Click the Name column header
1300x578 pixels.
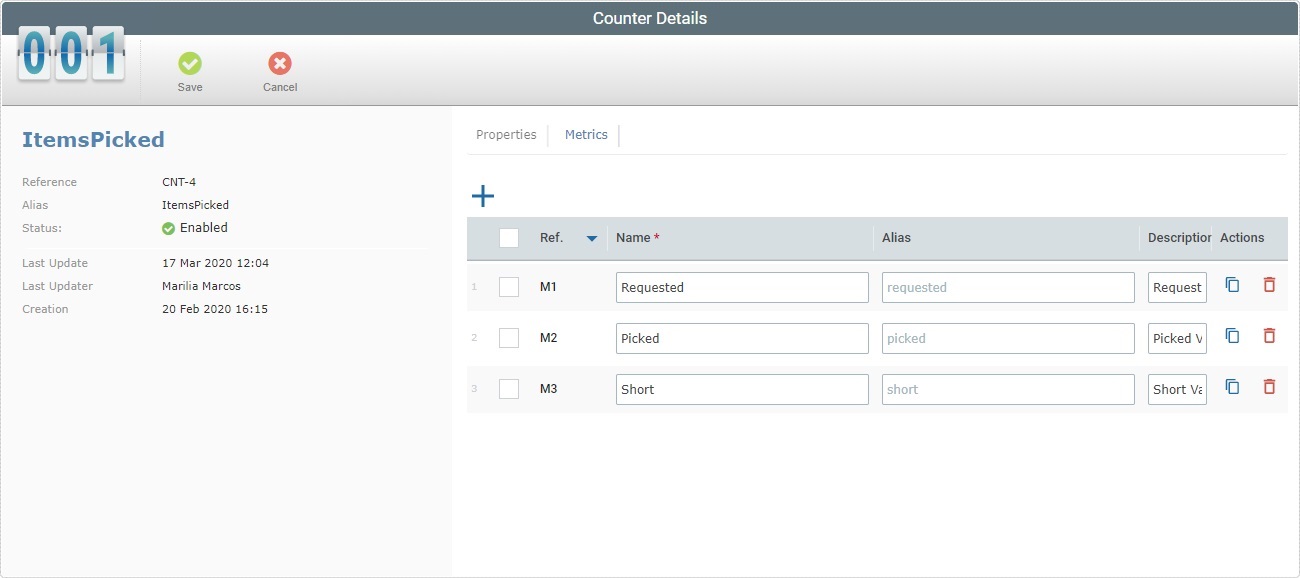pyautogui.click(x=638, y=238)
